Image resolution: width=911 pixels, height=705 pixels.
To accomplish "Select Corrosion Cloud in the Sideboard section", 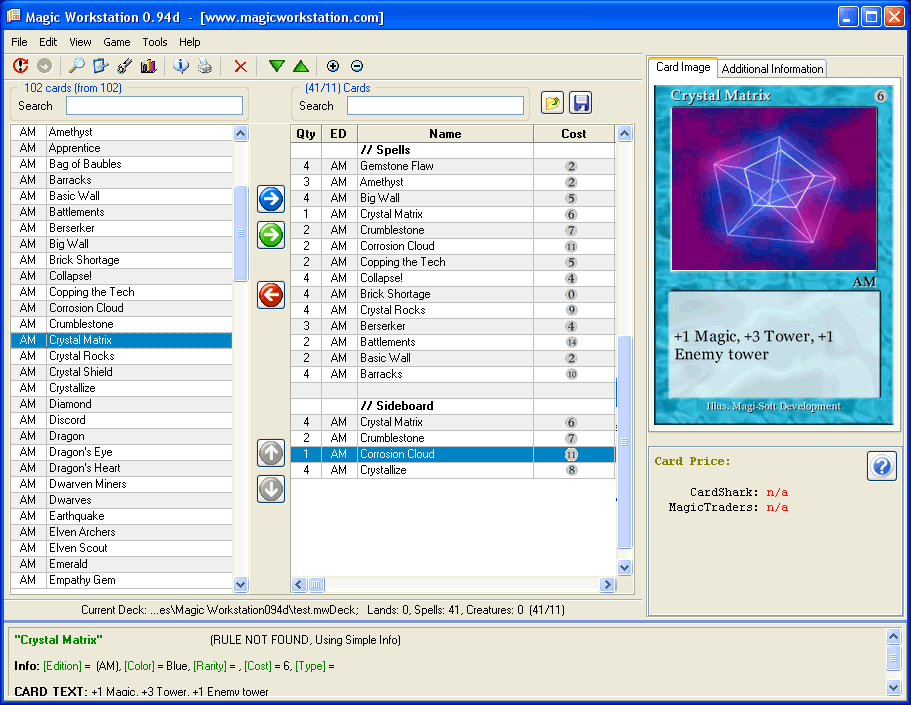I will (x=453, y=454).
